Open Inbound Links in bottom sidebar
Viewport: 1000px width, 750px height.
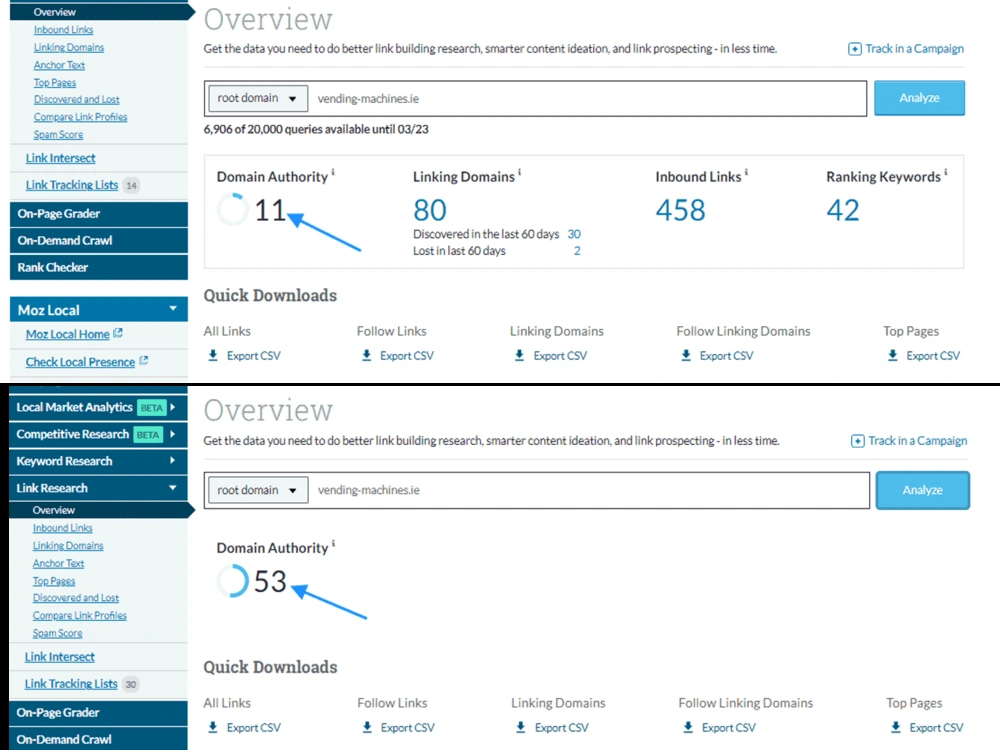point(62,528)
